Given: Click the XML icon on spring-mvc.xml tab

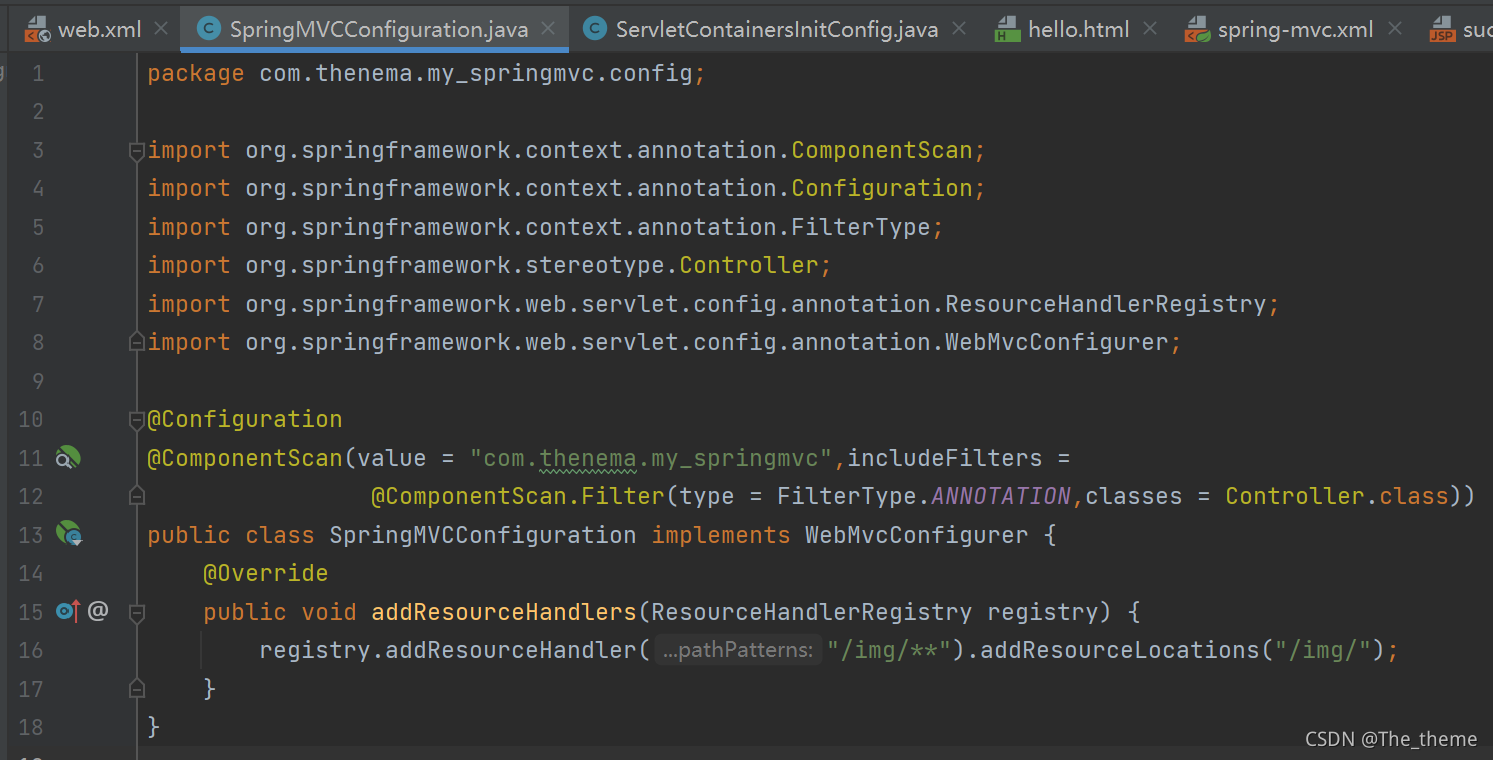Looking at the screenshot, I should pos(1196,30).
